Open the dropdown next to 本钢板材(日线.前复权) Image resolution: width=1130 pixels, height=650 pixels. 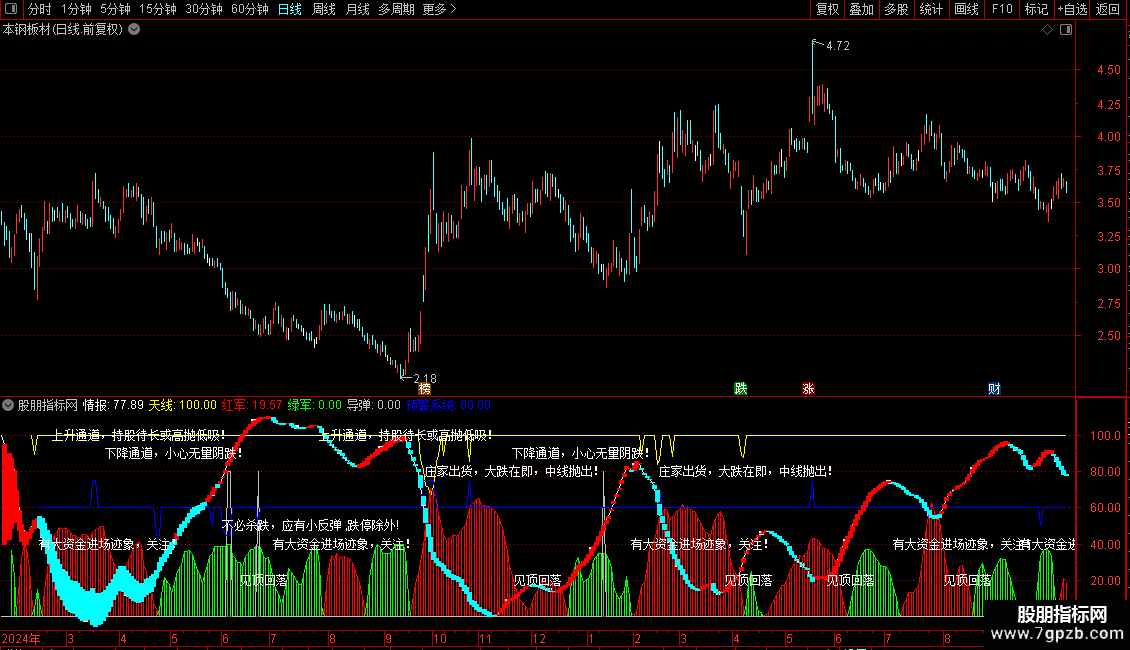[x=134, y=30]
